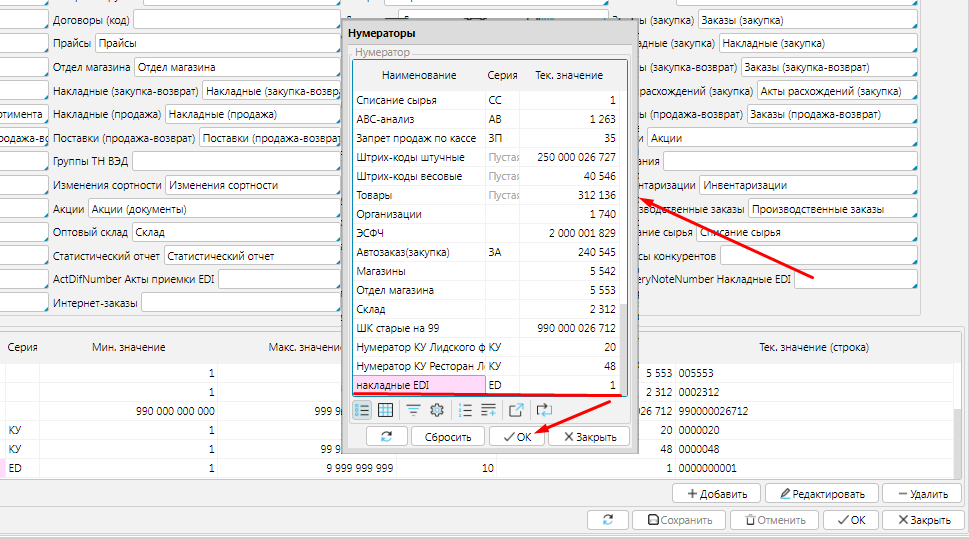Open table settings gear in Нумераторы toolbar
969x539 pixels.
click(x=436, y=409)
